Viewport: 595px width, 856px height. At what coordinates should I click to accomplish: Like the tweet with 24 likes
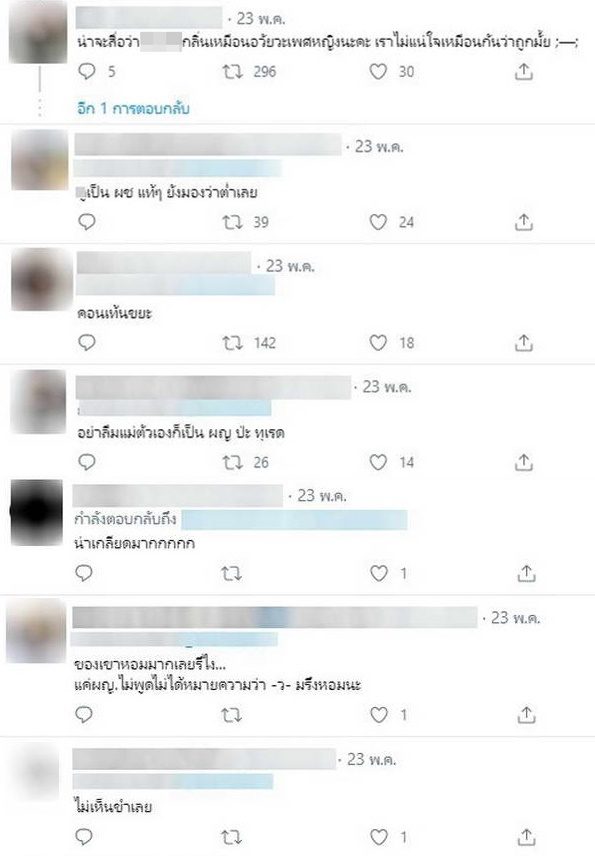coord(378,222)
